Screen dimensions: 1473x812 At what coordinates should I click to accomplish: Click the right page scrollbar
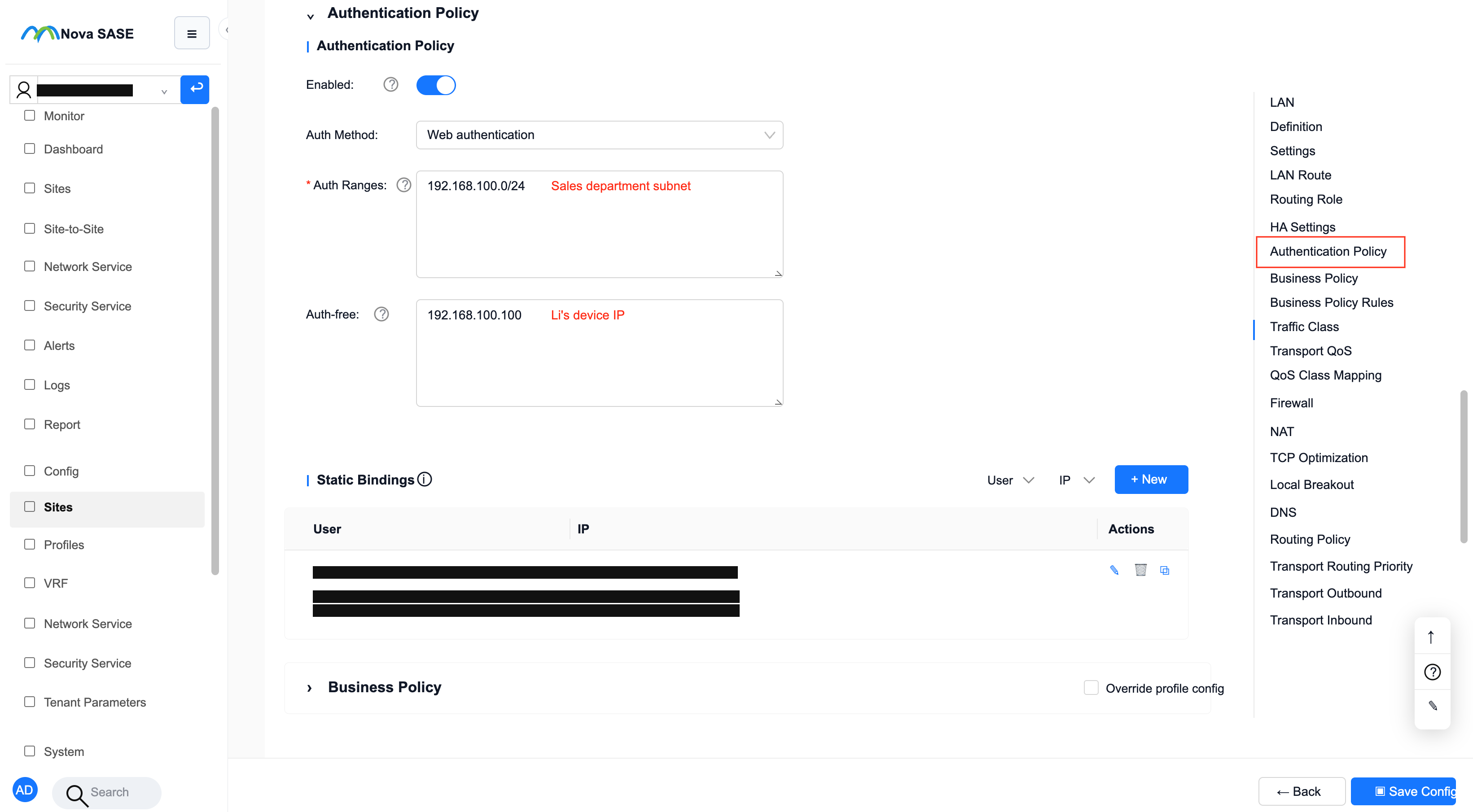[x=1463, y=466]
